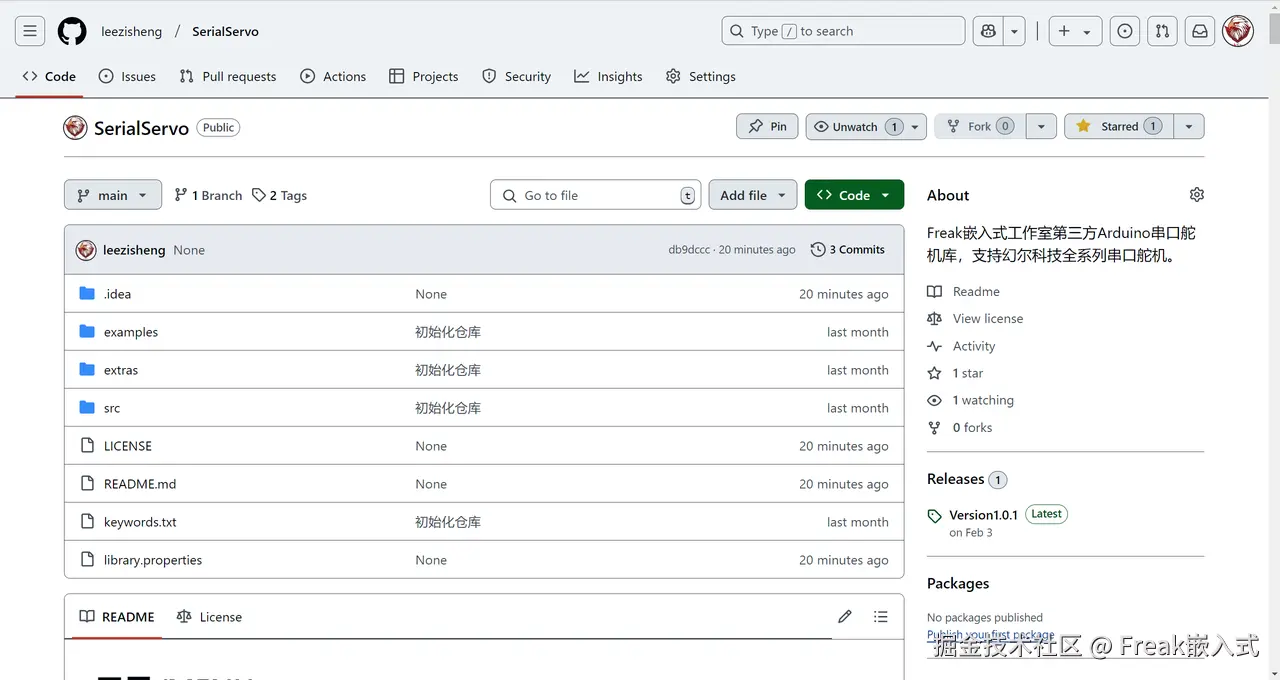The image size is (1280, 680).
Task: Open the src folder
Action: tap(112, 408)
